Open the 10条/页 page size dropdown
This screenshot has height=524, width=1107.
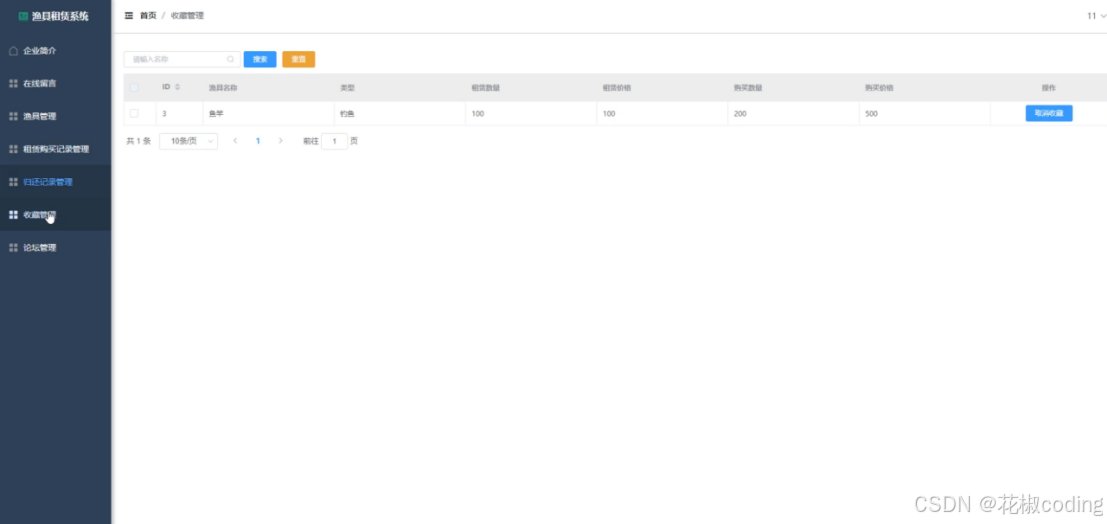(189, 141)
